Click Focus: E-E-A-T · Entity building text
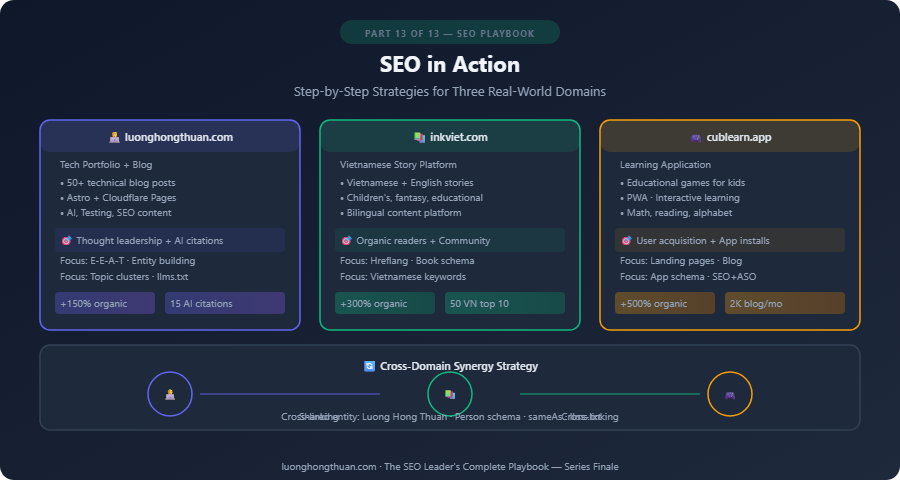 point(127,261)
